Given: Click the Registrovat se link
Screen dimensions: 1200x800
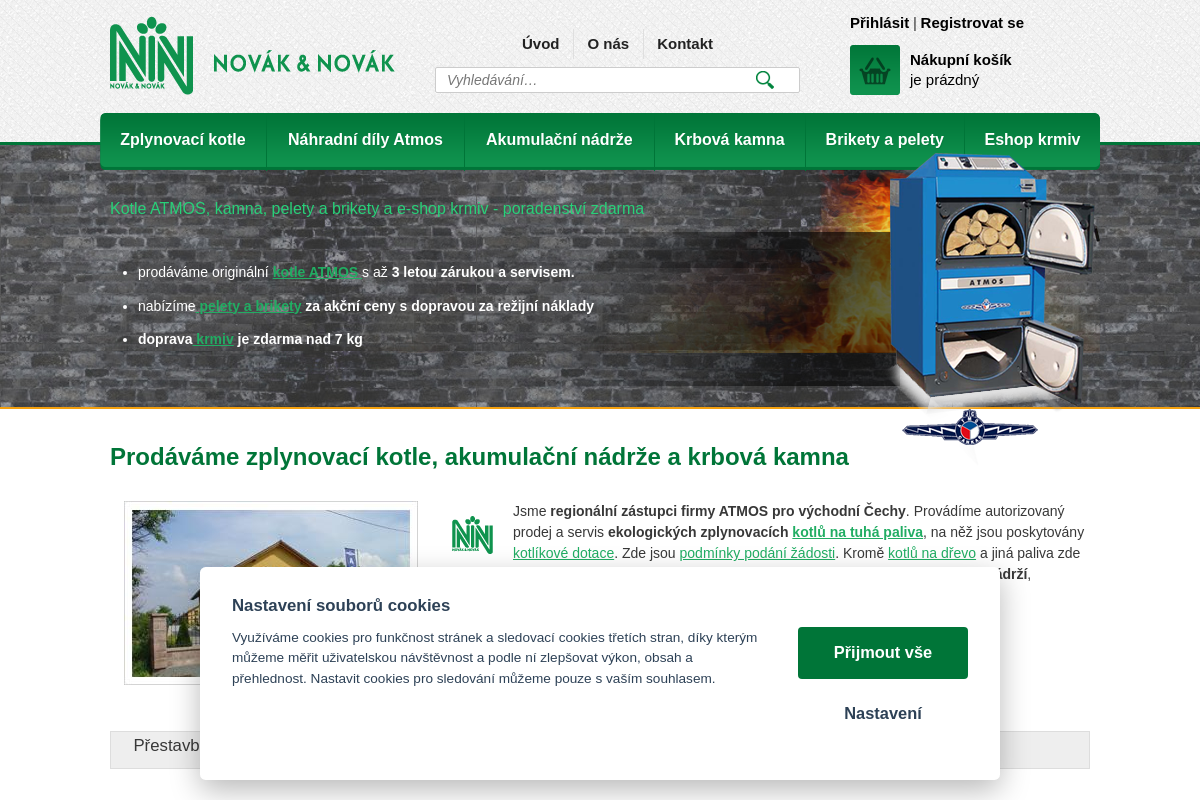Looking at the screenshot, I should (x=972, y=22).
